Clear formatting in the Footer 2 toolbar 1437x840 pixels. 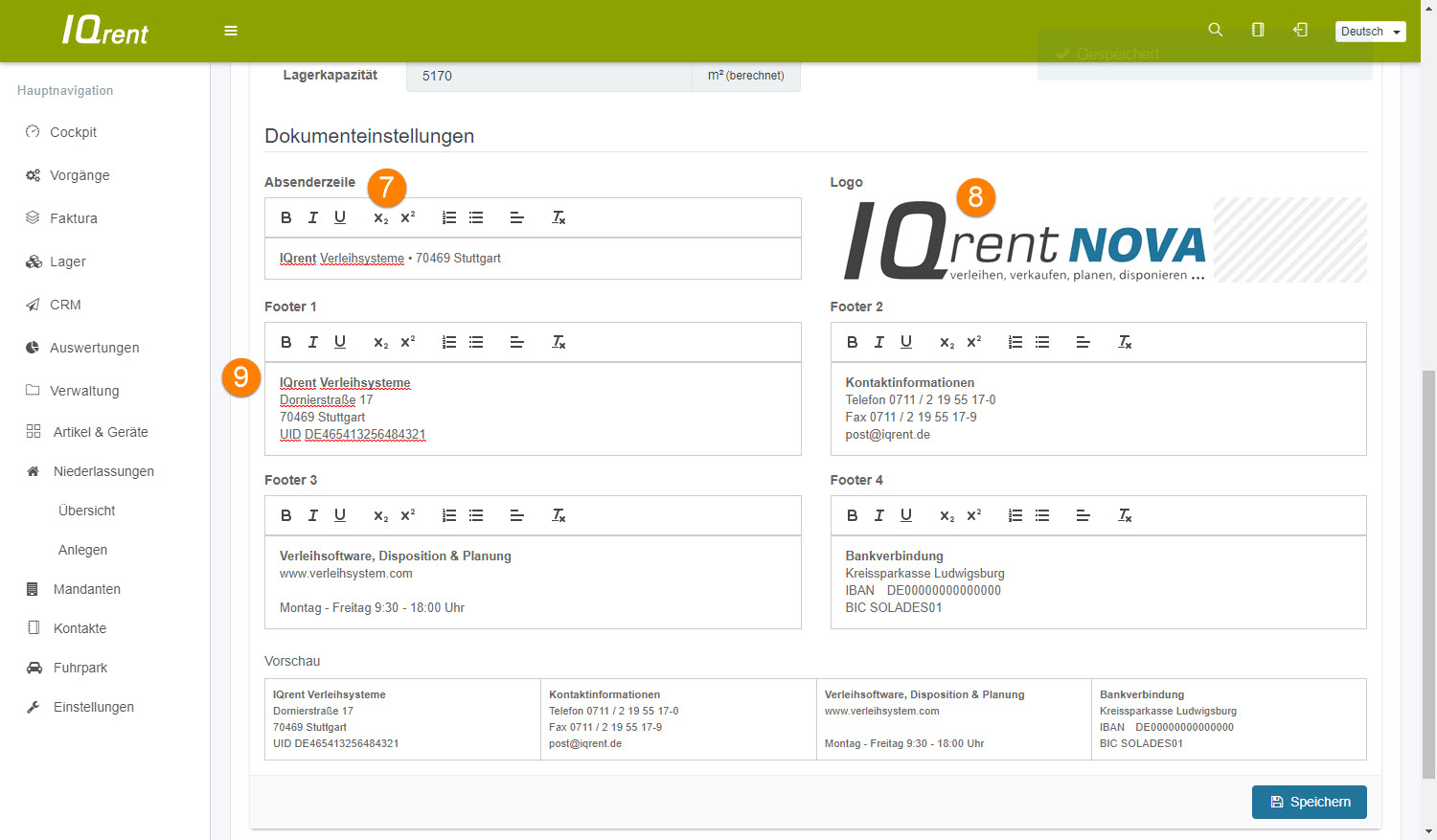click(1126, 342)
